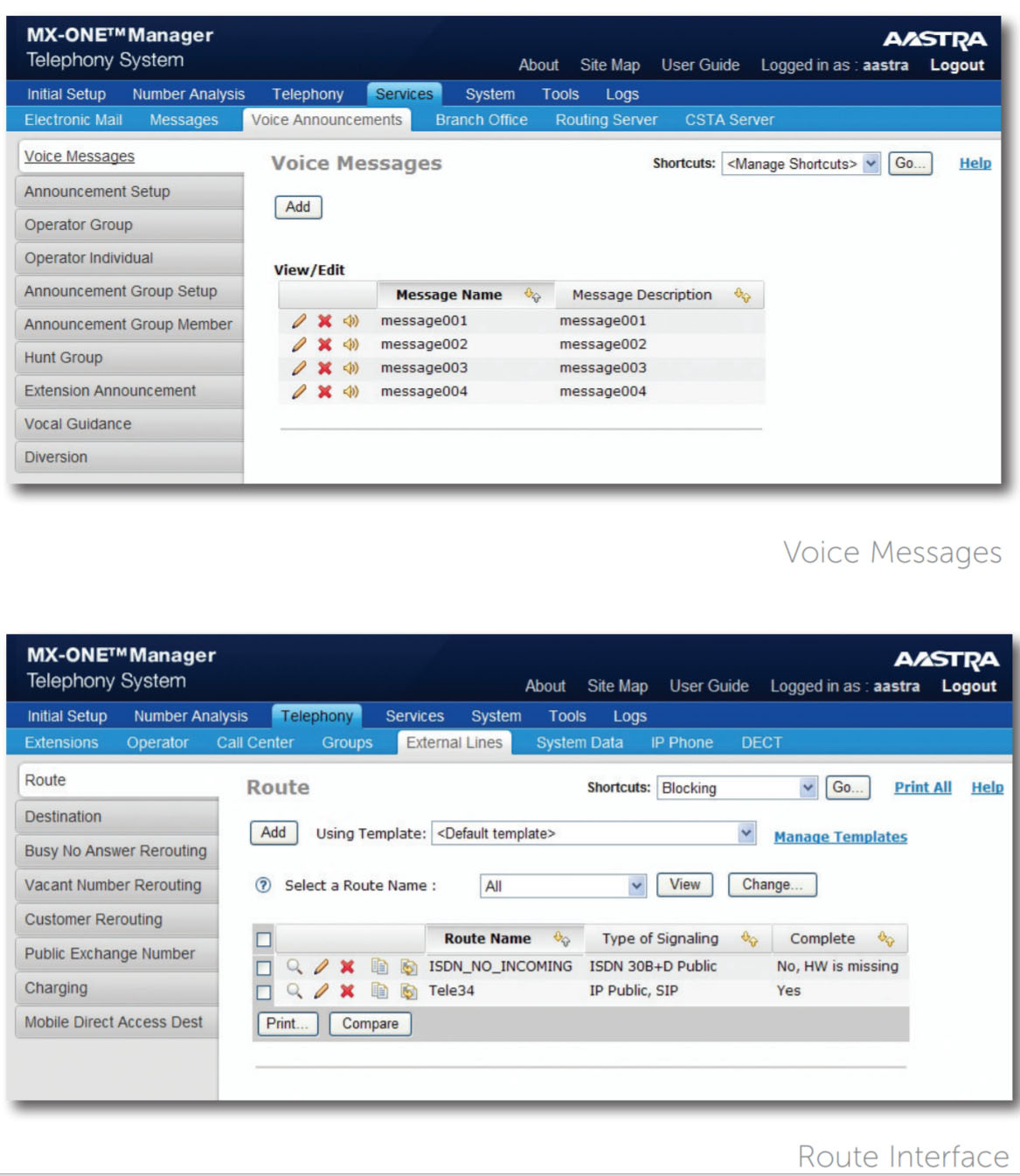This screenshot has height=1176, width=1020.
Task: Delete the Tele34 route with red X
Action: coord(347,991)
